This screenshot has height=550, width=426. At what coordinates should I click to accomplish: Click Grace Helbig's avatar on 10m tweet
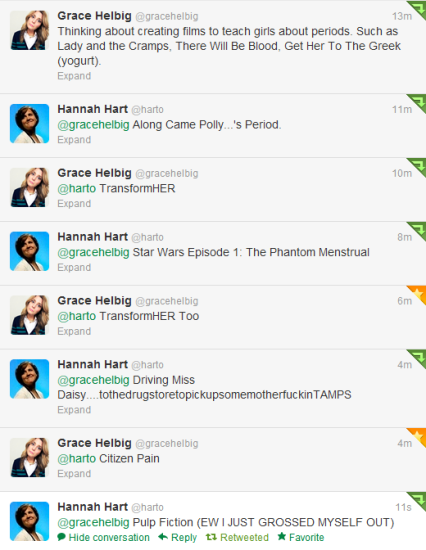(x=29, y=187)
